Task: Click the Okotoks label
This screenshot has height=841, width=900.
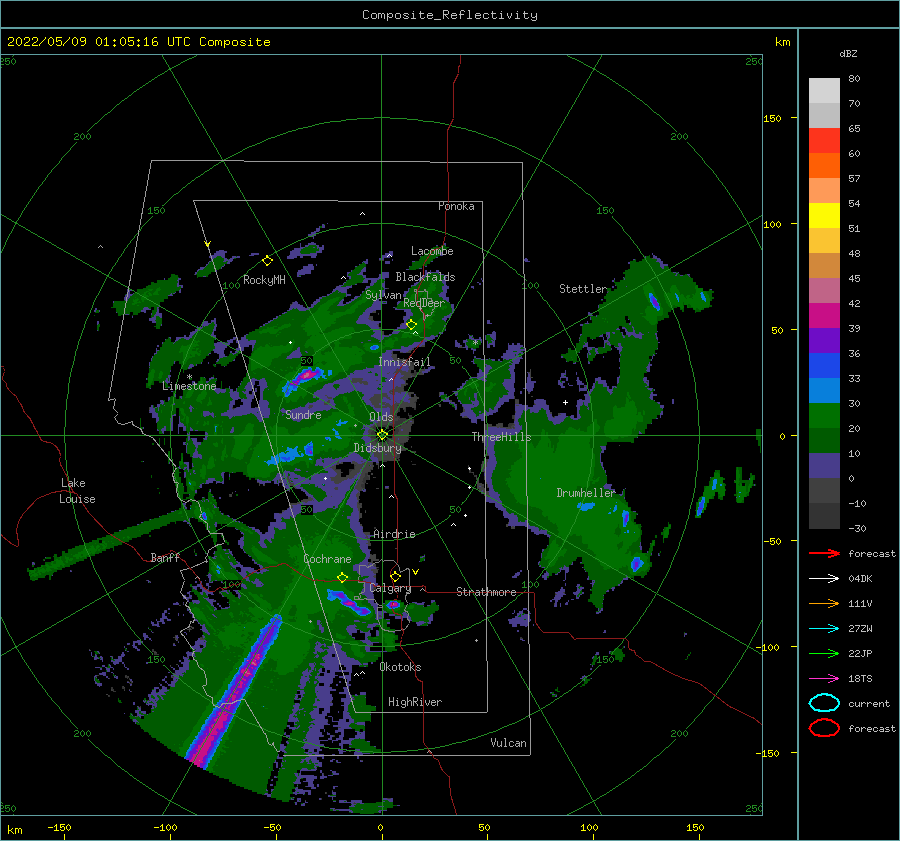Action: 400,667
